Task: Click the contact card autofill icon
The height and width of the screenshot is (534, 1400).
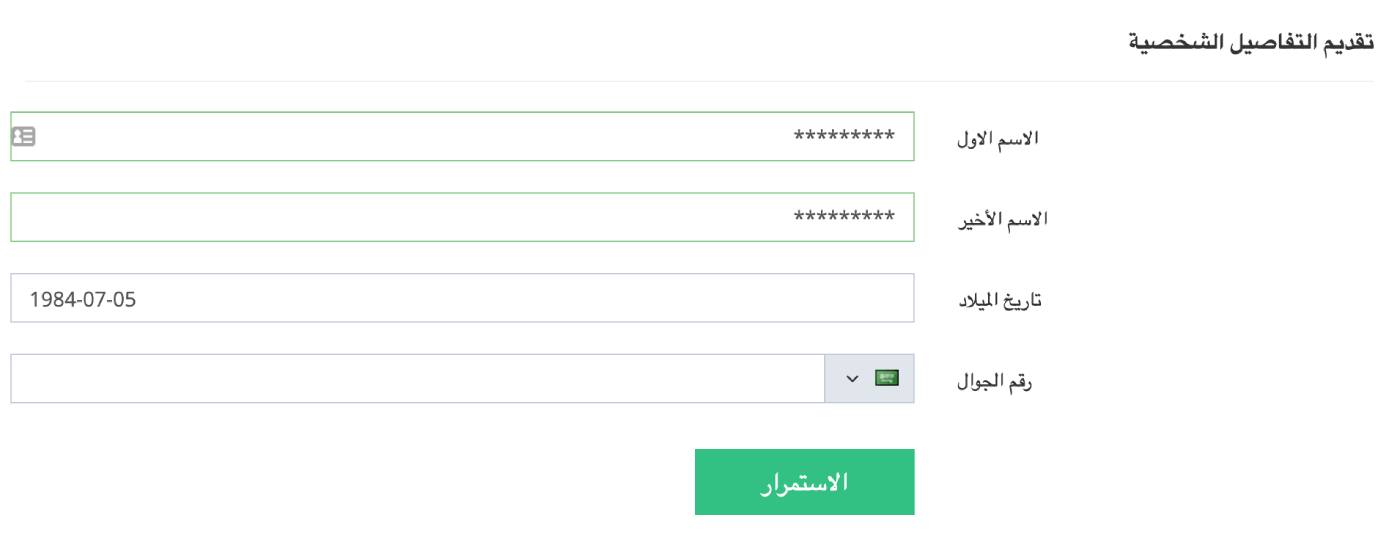Action: click(x=24, y=136)
